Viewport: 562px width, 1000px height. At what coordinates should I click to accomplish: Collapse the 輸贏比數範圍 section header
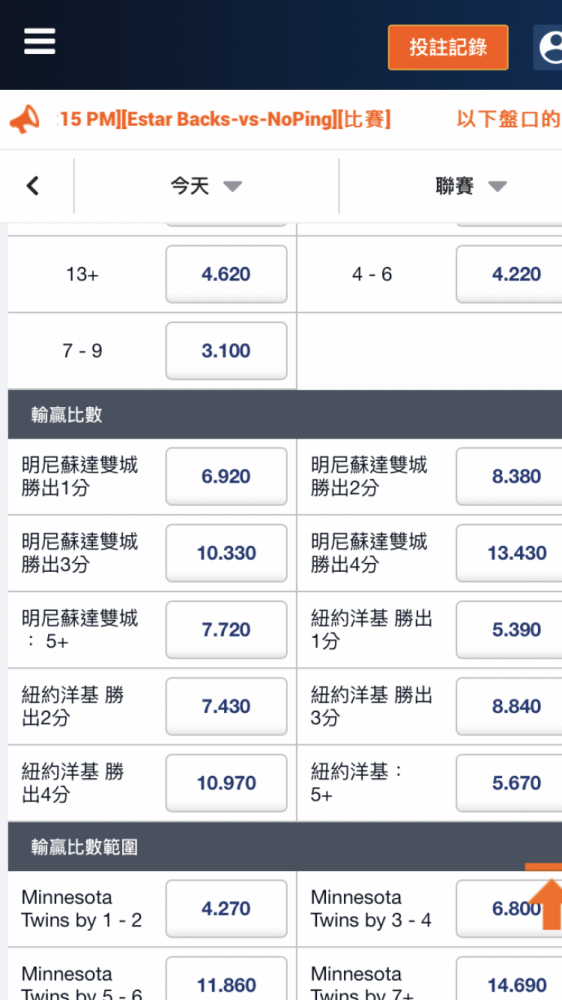(285, 846)
